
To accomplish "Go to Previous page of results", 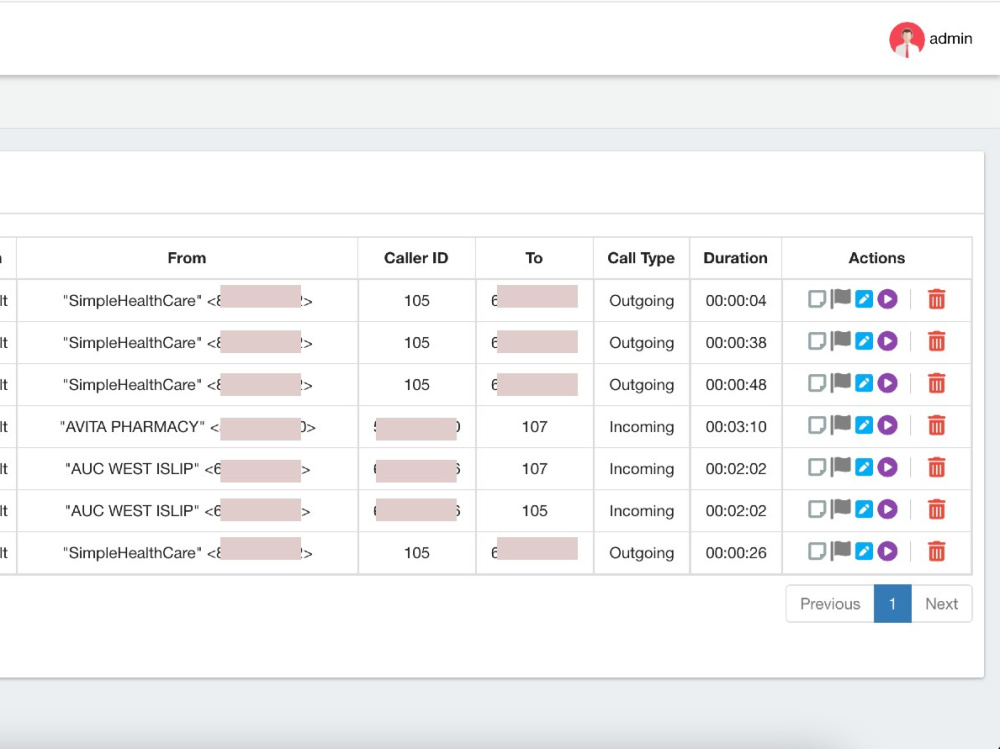I will pyautogui.click(x=830, y=604).
